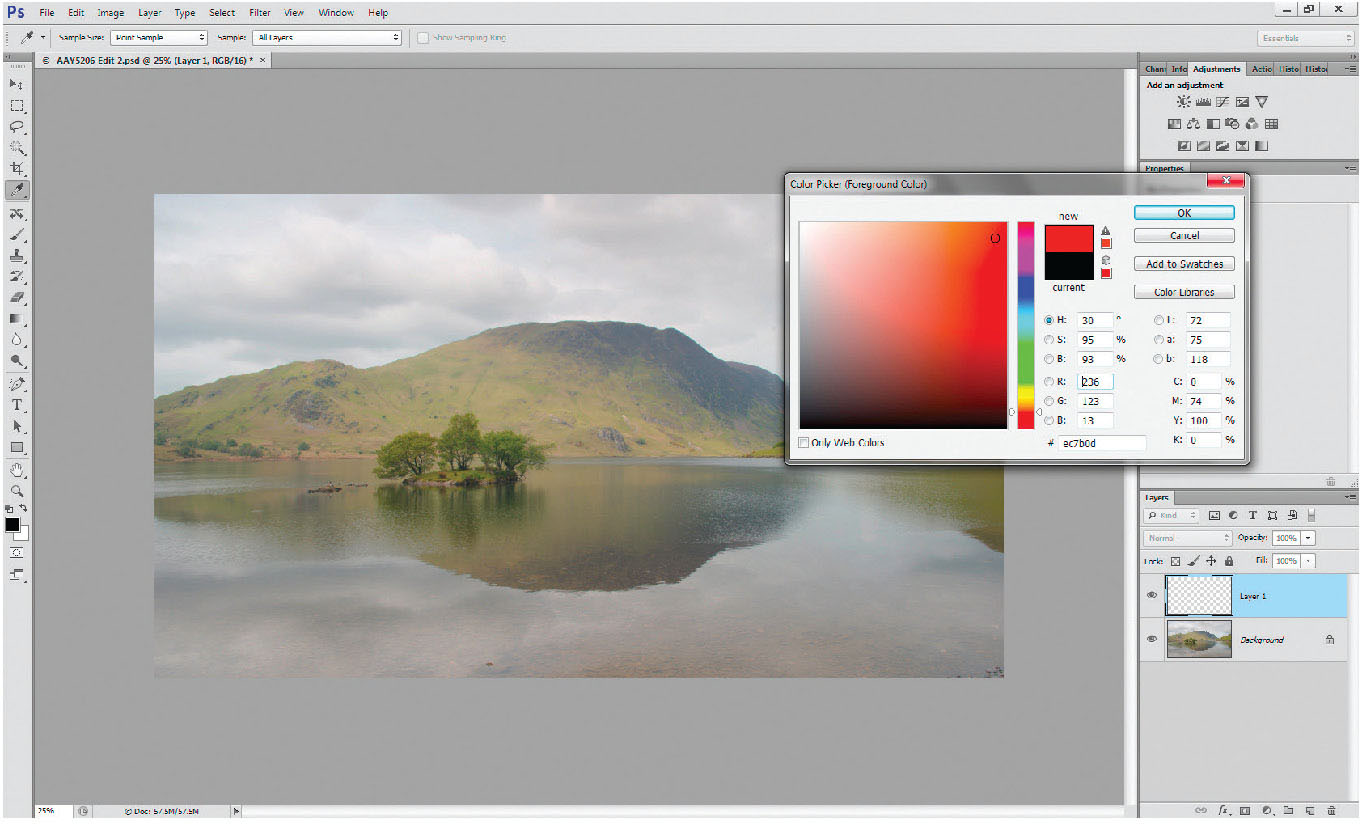The image size is (1360, 824).
Task: Open the layer filter Kind dropdown
Action: [1172, 515]
